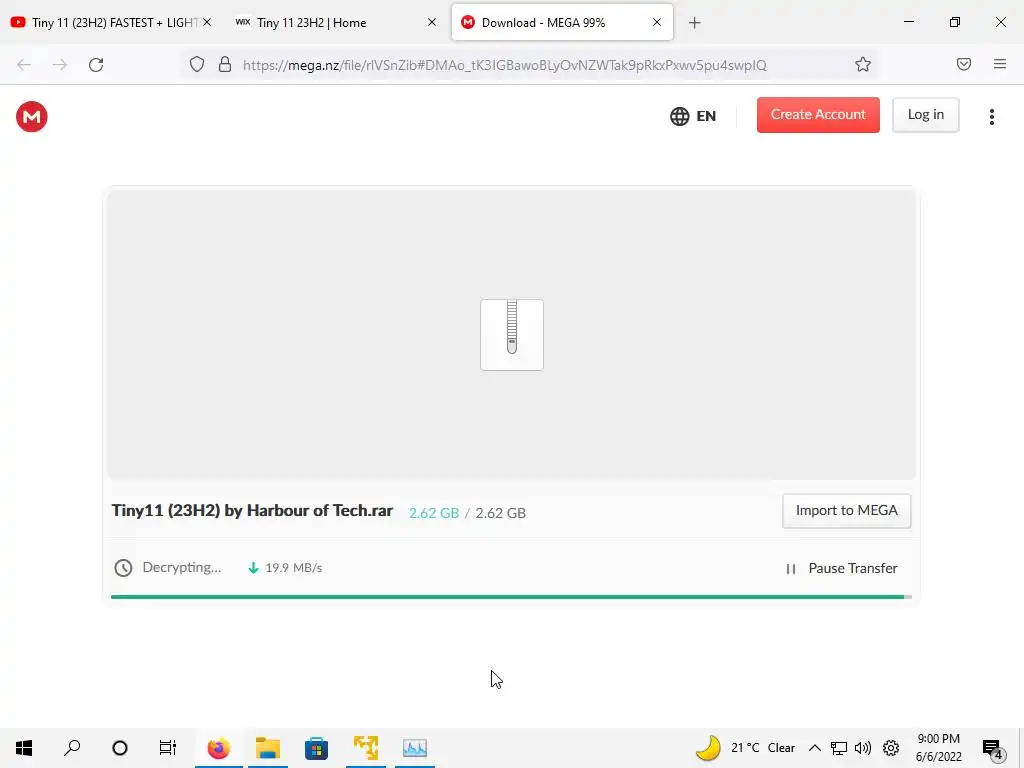This screenshot has height=768, width=1024.
Task: Open the resource monitor graph taskbar icon
Action: tap(415, 748)
